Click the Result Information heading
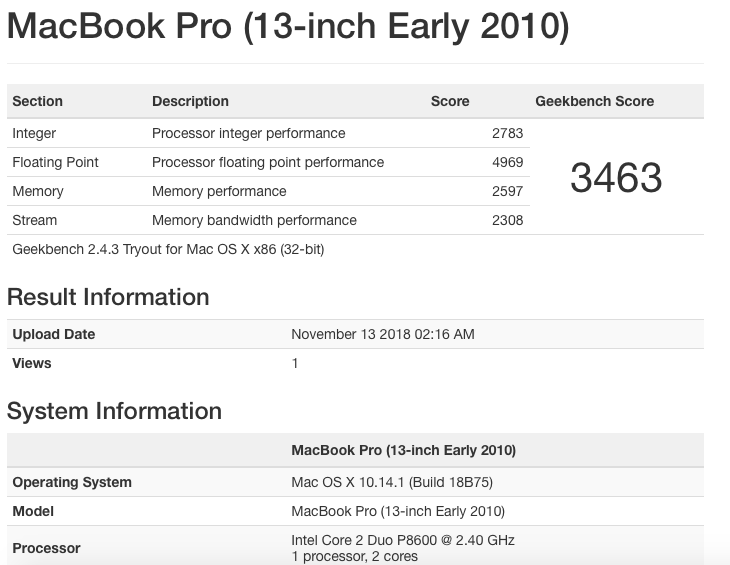The height and width of the screenshot is (565, 730). point(108,297)
